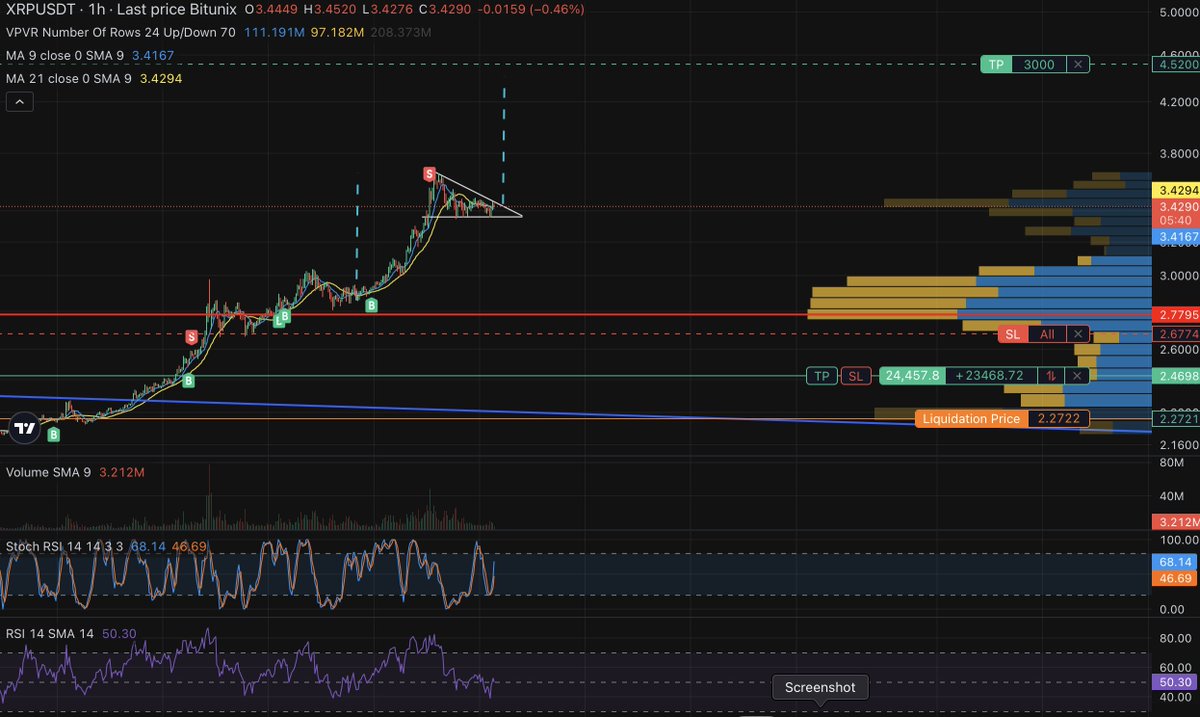Image resolution: width=1200 pixels, height=717 pixels.
Task: Click the orange Liquidation Price label
Action: (x=970, y=418)
